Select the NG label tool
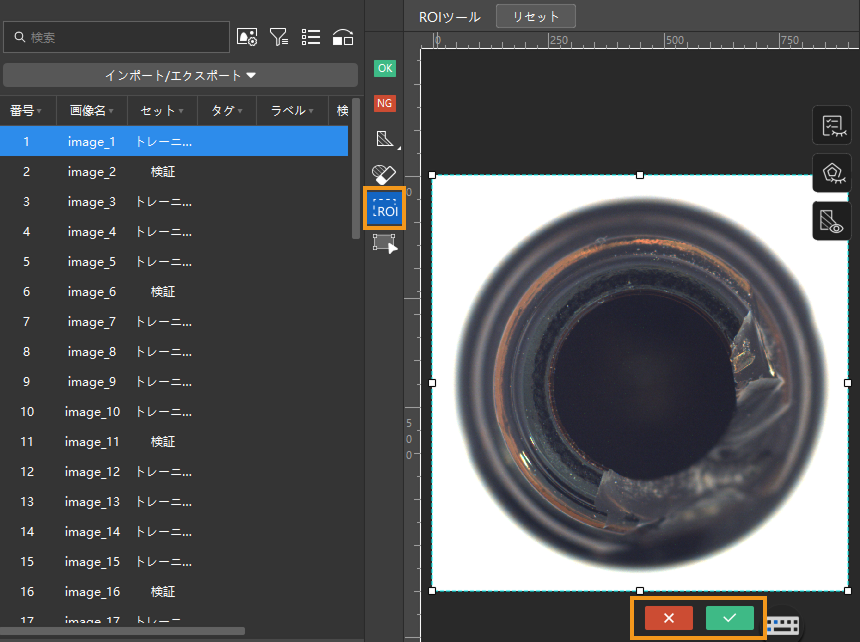 point(384,103)
